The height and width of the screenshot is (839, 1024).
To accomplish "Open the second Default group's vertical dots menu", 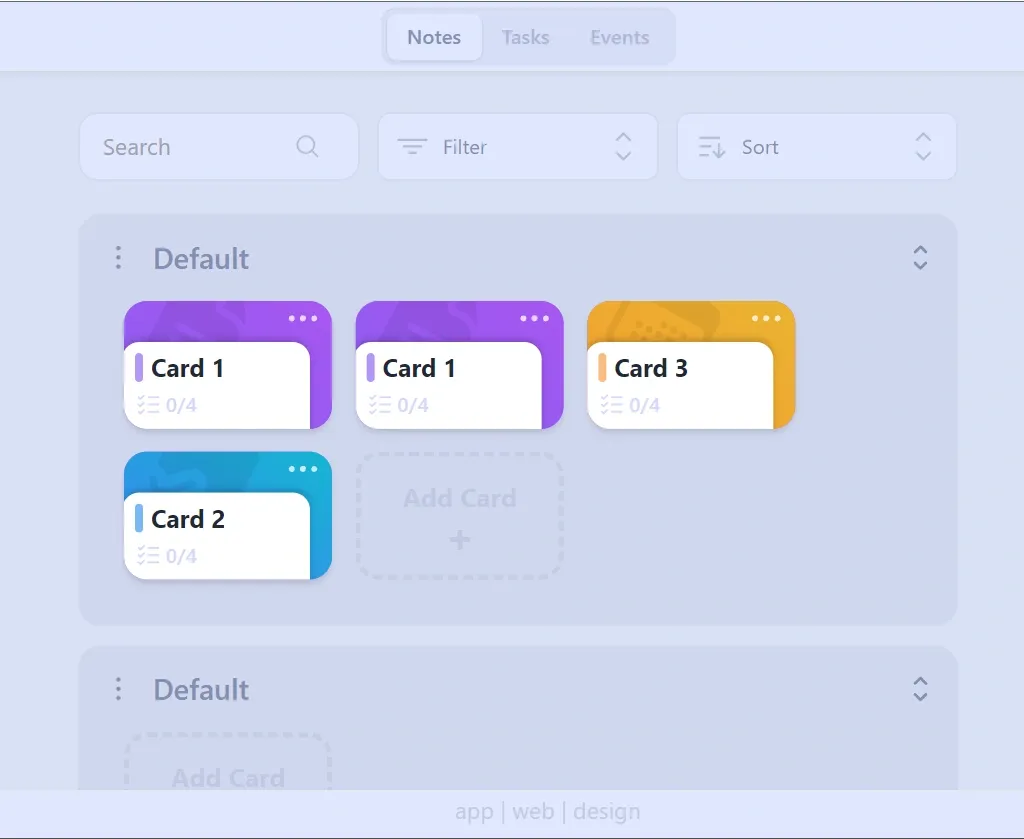I will click(x=118, y=689).
